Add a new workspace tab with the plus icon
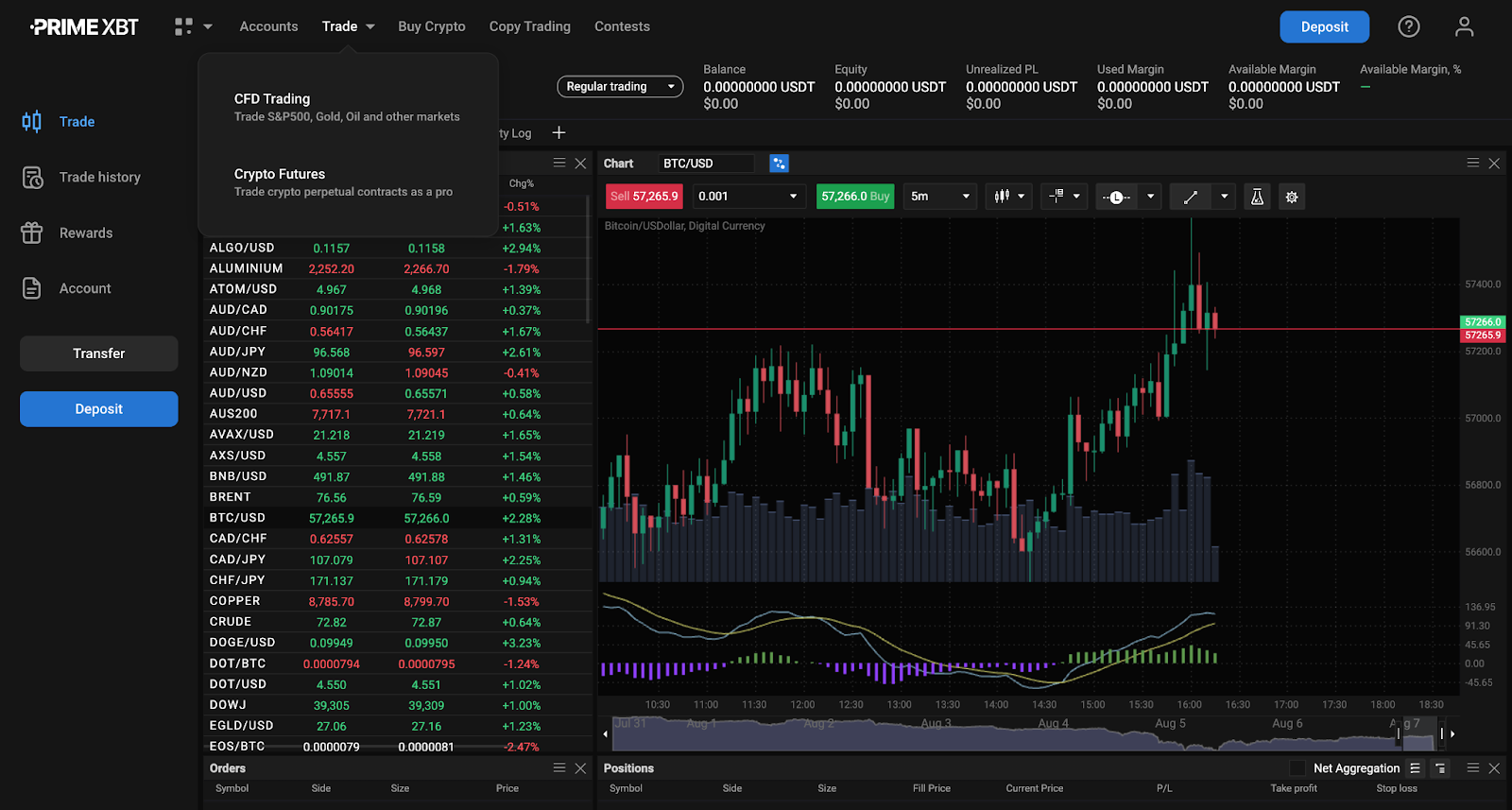 pyautogui.click(x=558, y=132)
